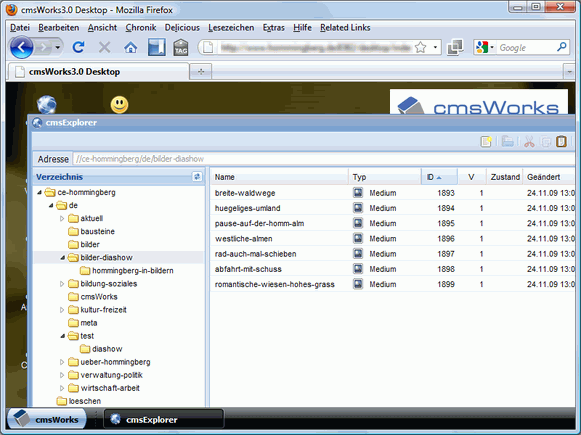Sort list by Name column
This screenshot has height=435, width=581.
279,177
